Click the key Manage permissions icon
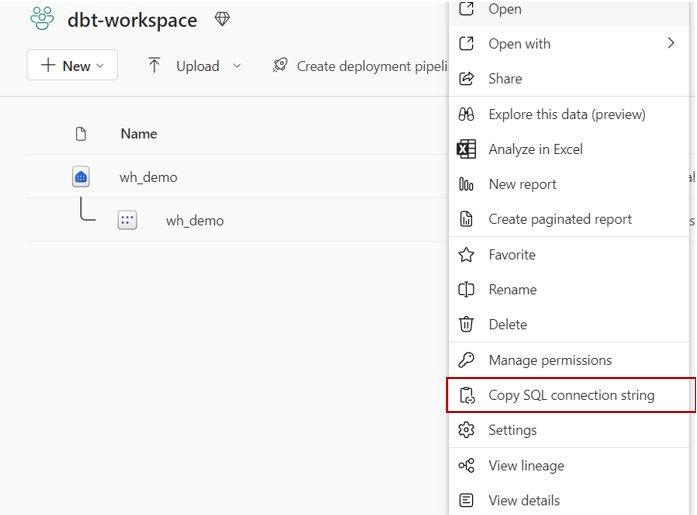697x515 pixels. point(466,360)
